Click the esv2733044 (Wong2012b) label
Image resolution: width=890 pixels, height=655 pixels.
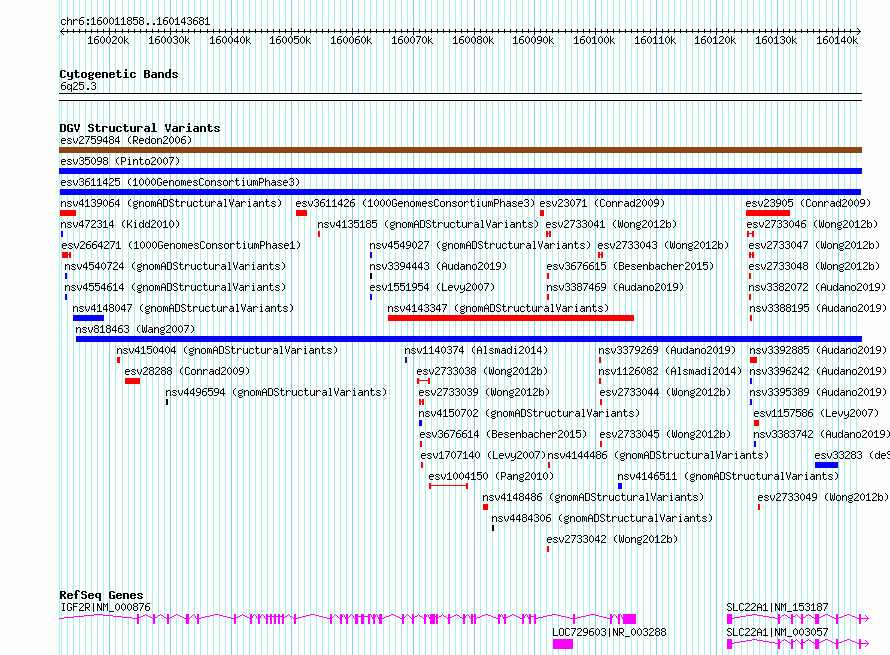(x=665, y=392)
